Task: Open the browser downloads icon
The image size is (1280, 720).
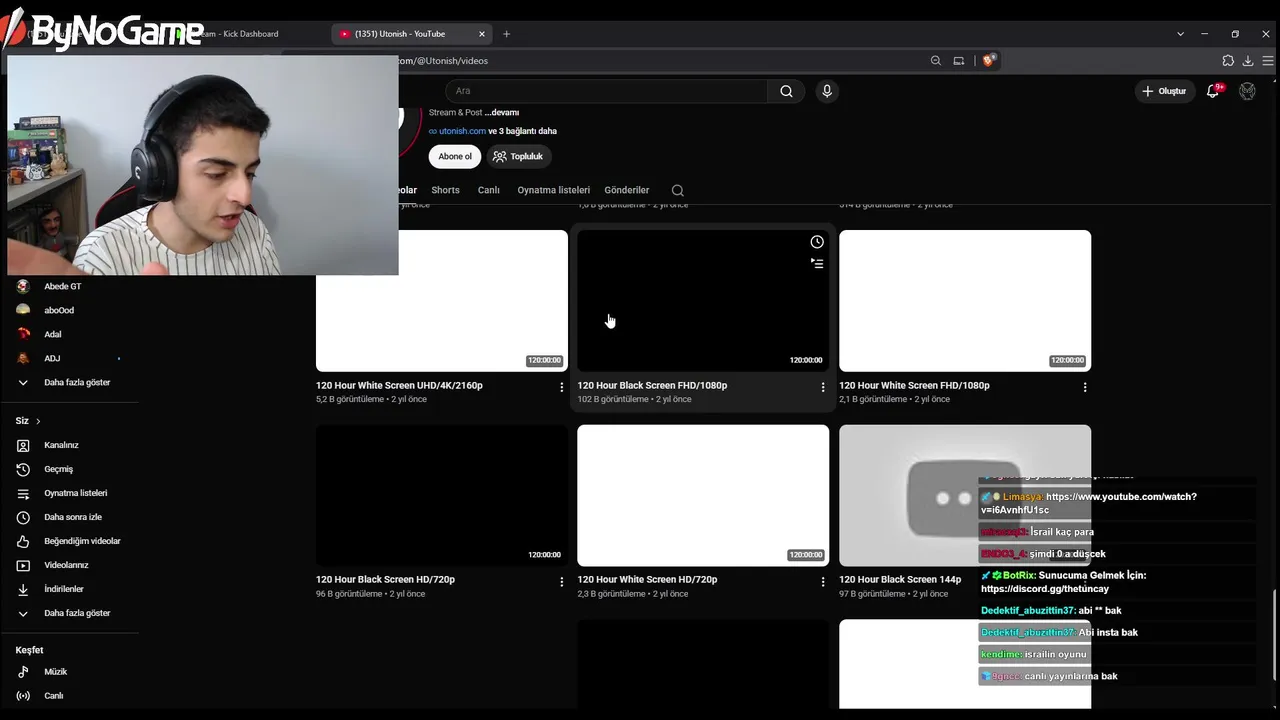Action: [1248, 60]
